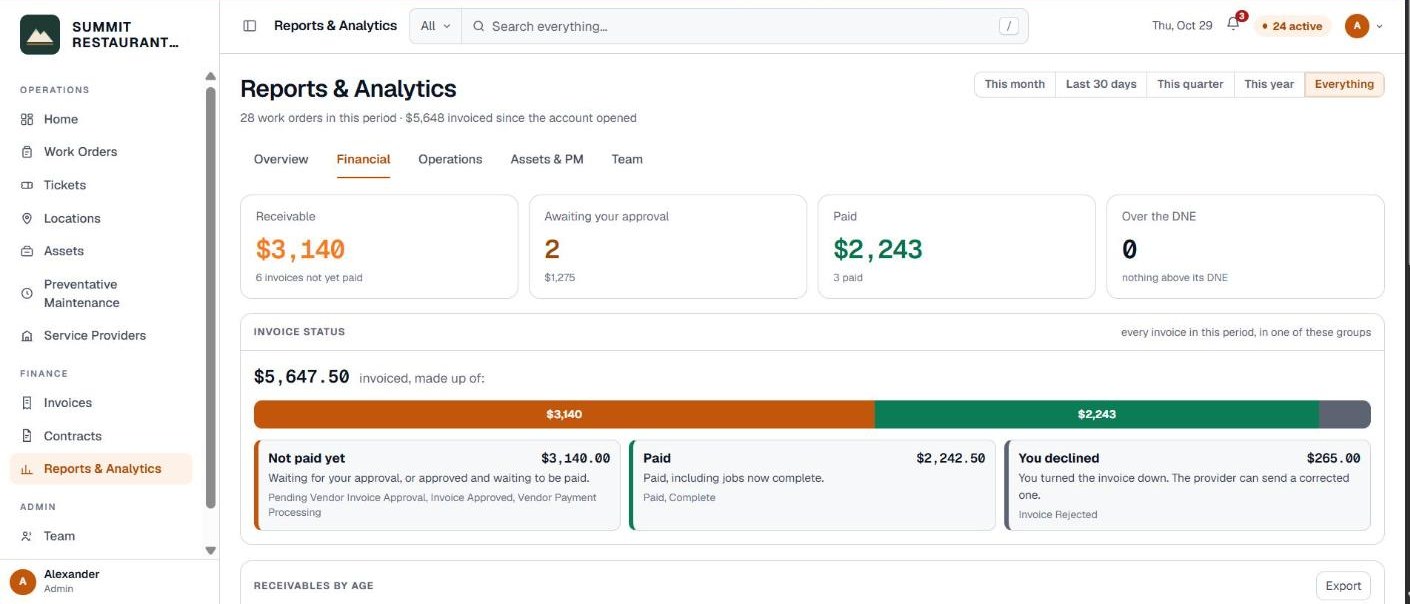Screen dimensions: 1410x604
Task: Click the green $2,243 bar segment
Action: coord(1097,414)
